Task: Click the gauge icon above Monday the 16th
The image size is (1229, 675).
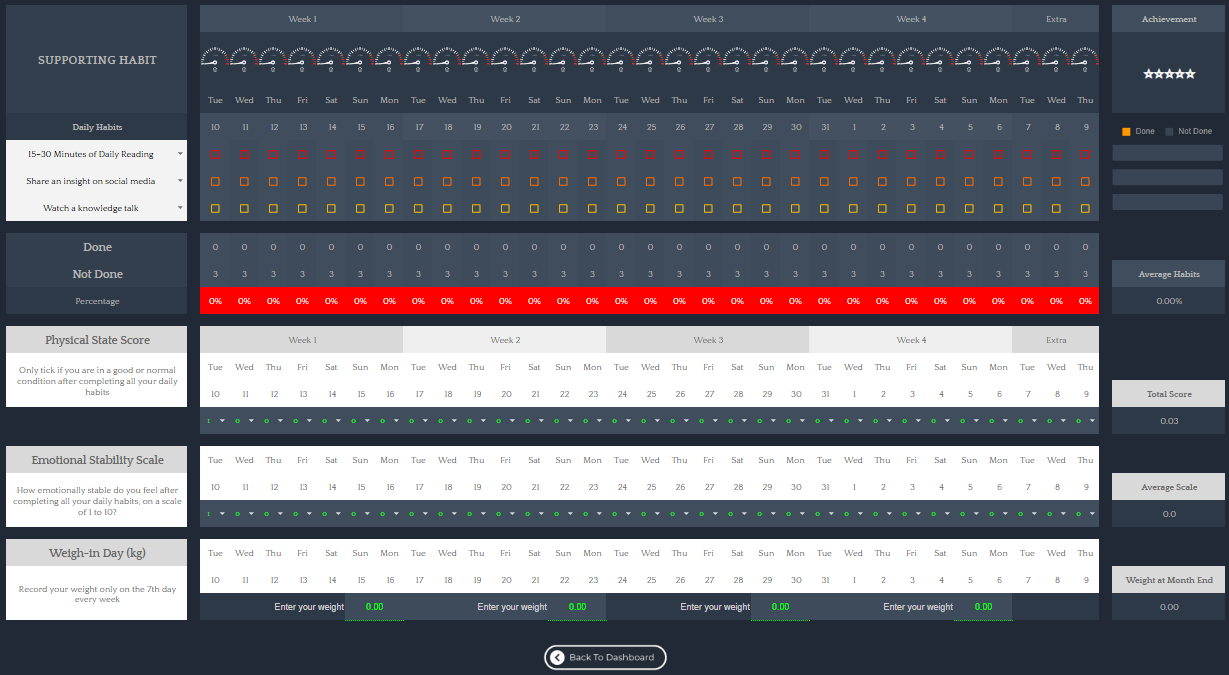Action: pyautogui.click(x=389, y=60)
